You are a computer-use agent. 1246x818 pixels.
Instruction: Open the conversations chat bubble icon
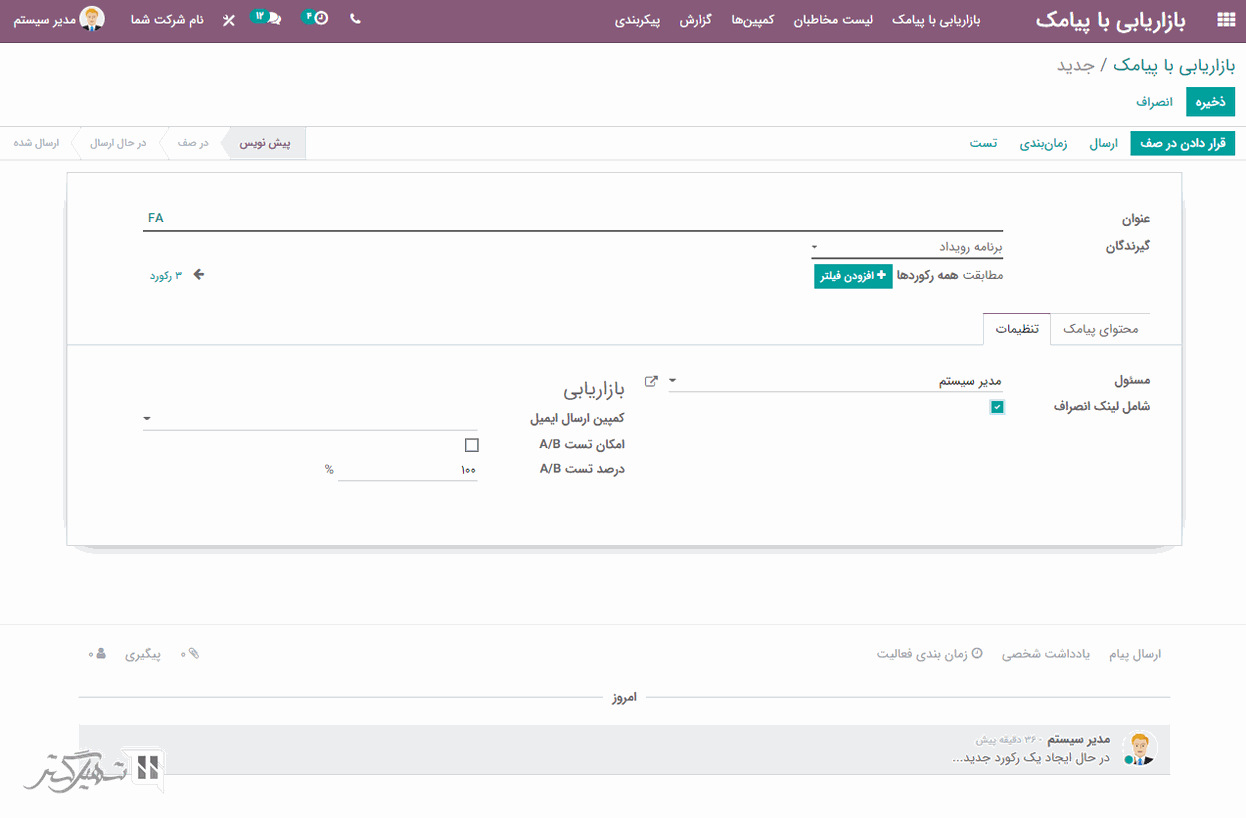click(x=271, y=19)
